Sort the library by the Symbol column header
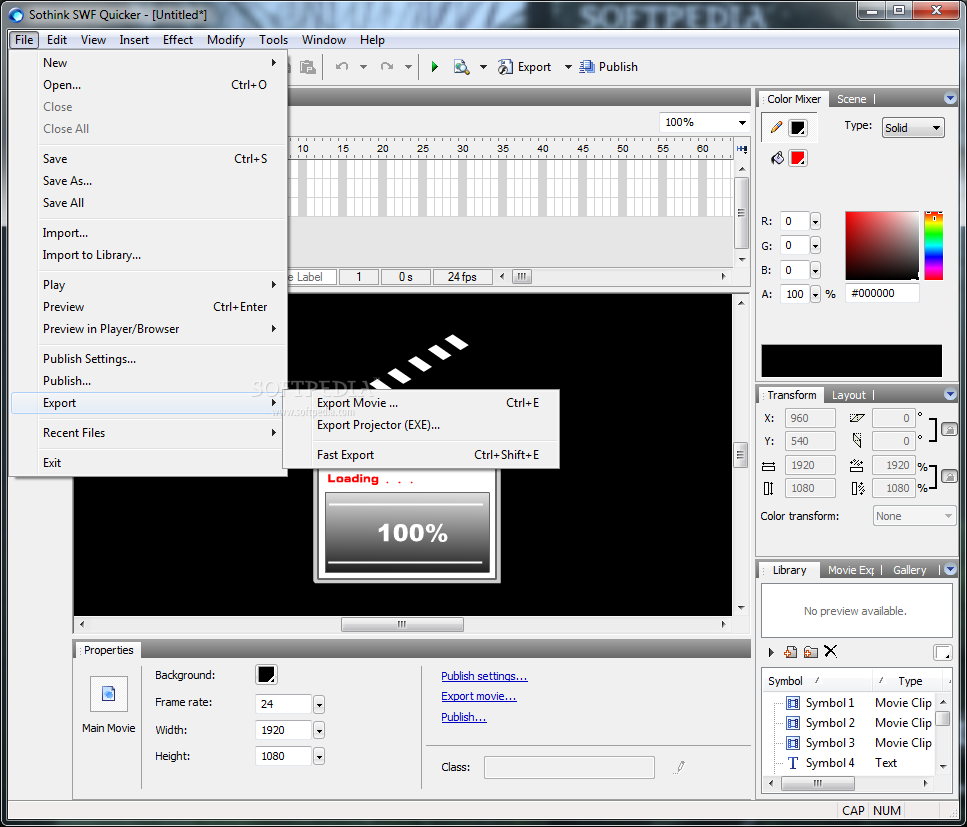This screenshot has height=827, width=967. tap(817, 681)
